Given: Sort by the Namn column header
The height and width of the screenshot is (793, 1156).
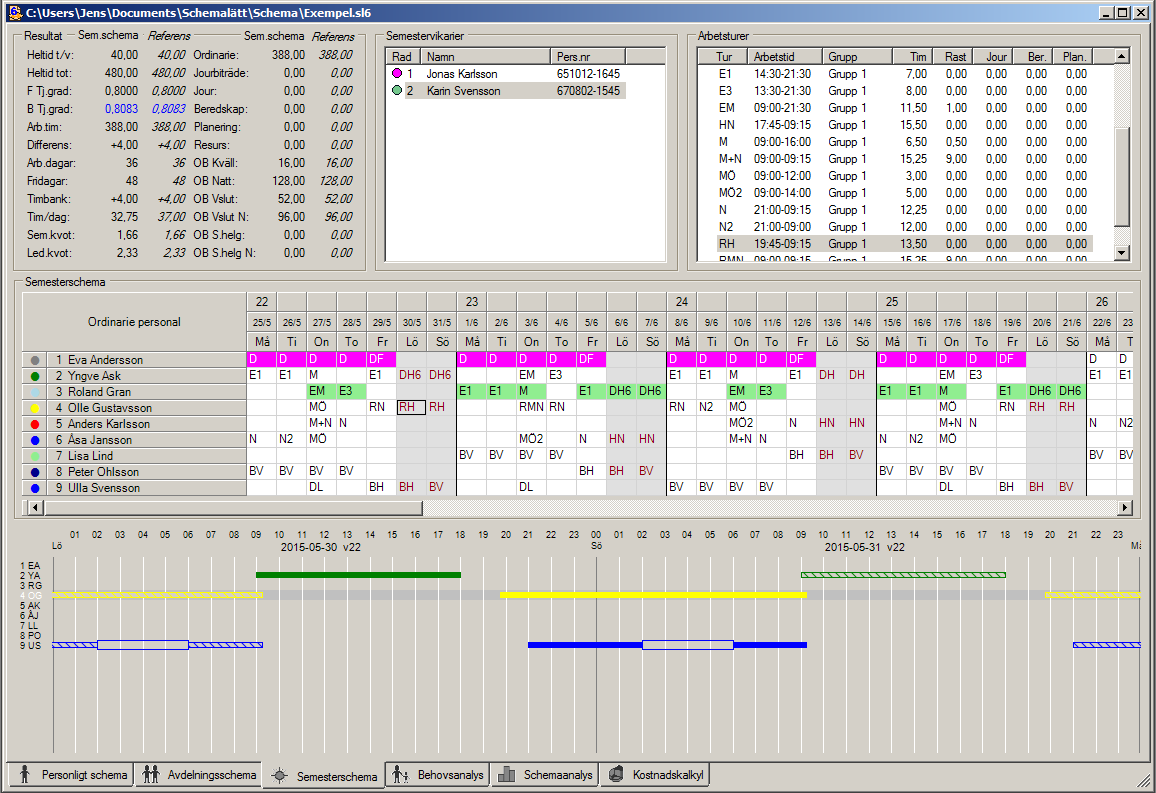Looking at the screenshot, I should (x=485, y=57).
